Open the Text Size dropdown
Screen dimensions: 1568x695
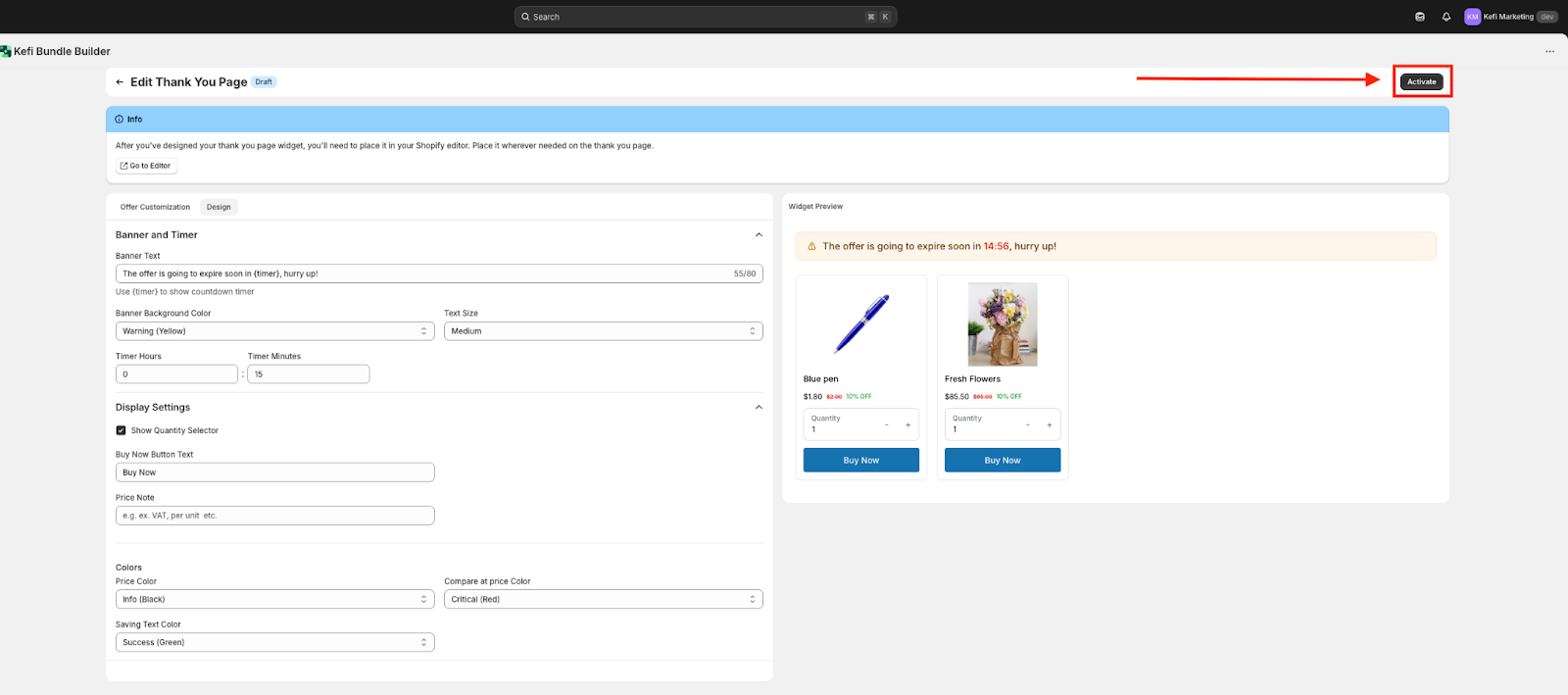[603, 331]
